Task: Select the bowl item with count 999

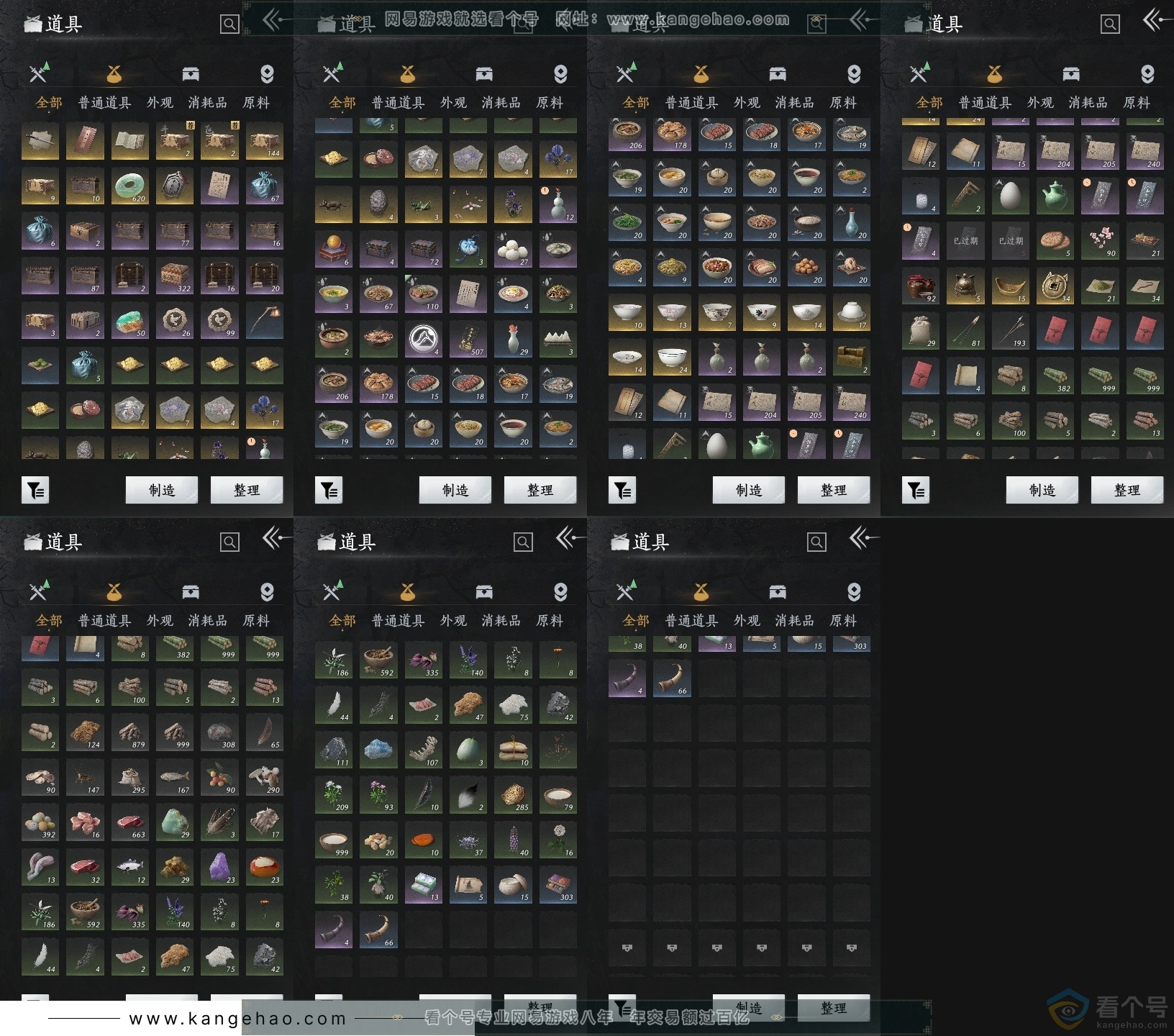Action: coord(333,840)
